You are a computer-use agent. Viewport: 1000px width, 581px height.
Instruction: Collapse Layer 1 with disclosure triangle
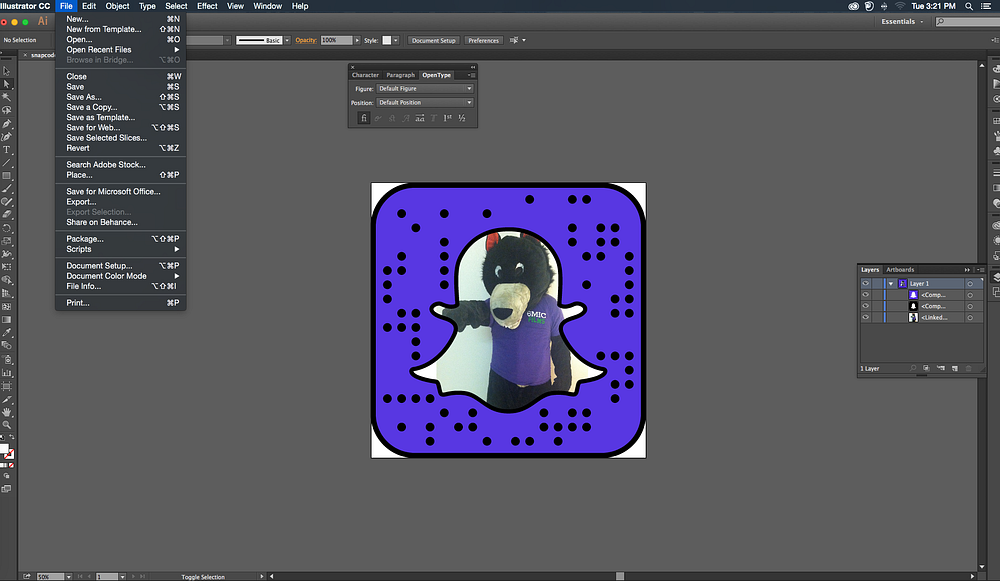891,284
